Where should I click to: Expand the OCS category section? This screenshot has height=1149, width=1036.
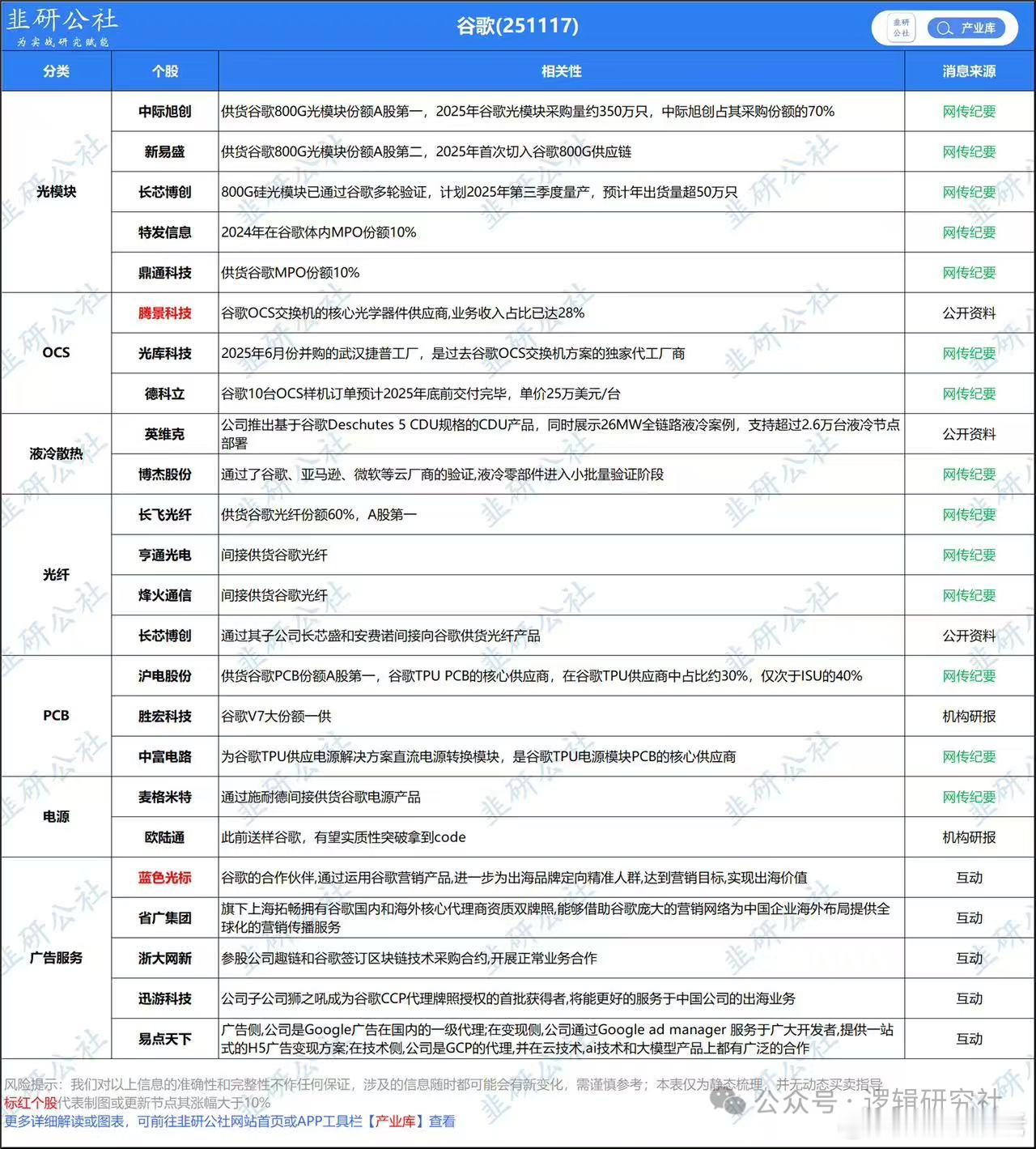[57, 353]
